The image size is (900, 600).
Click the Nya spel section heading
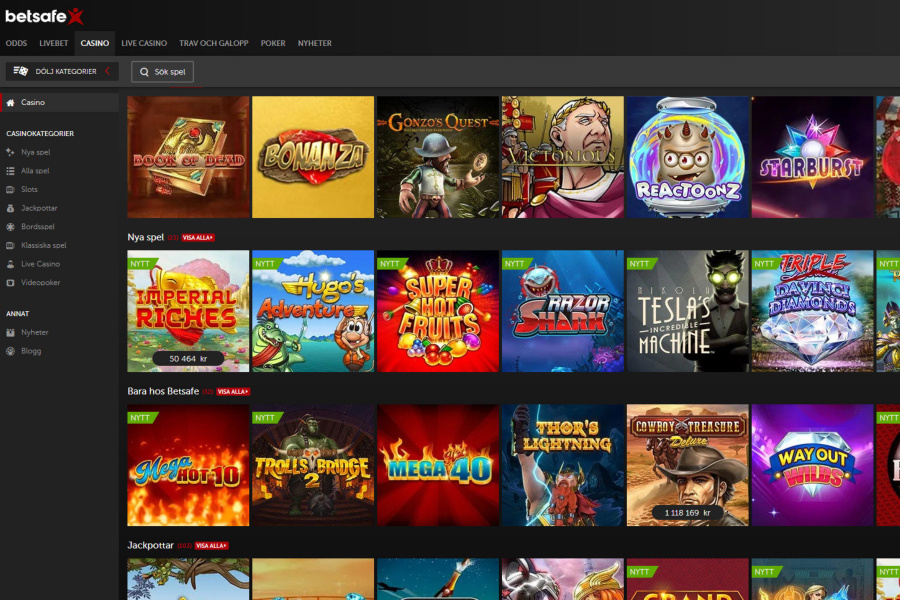tap(146, 237)
